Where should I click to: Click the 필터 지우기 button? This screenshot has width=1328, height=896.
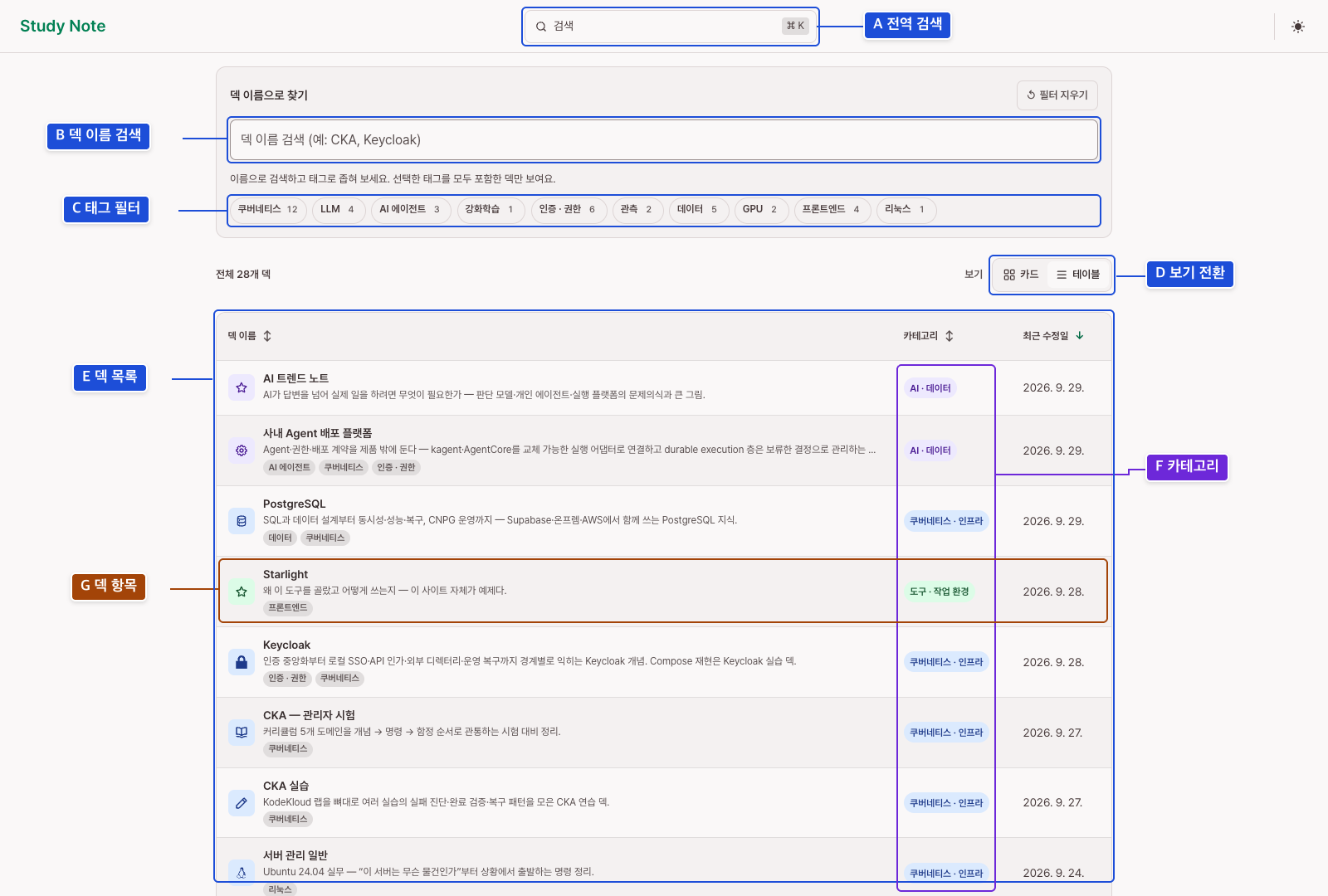[x=1057, y=95]
